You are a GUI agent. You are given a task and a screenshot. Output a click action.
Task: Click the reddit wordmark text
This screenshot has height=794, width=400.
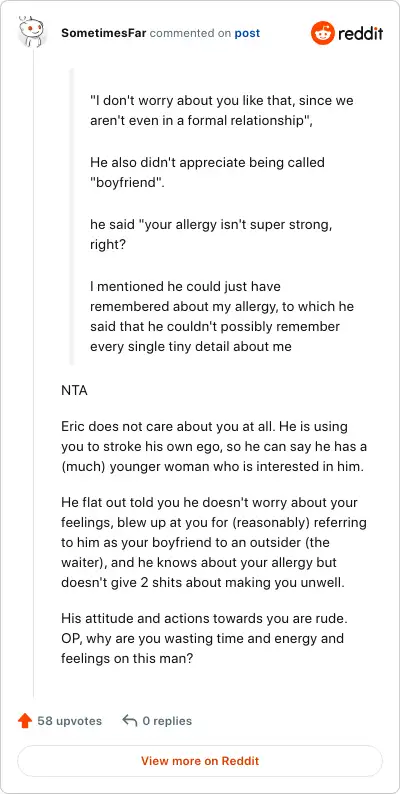tap(361, 33)
